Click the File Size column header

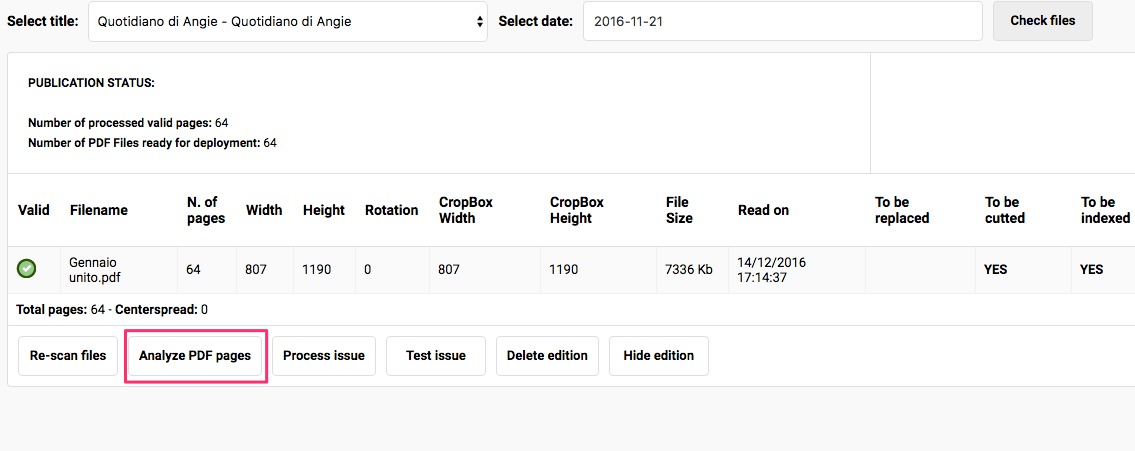point(679,210)
